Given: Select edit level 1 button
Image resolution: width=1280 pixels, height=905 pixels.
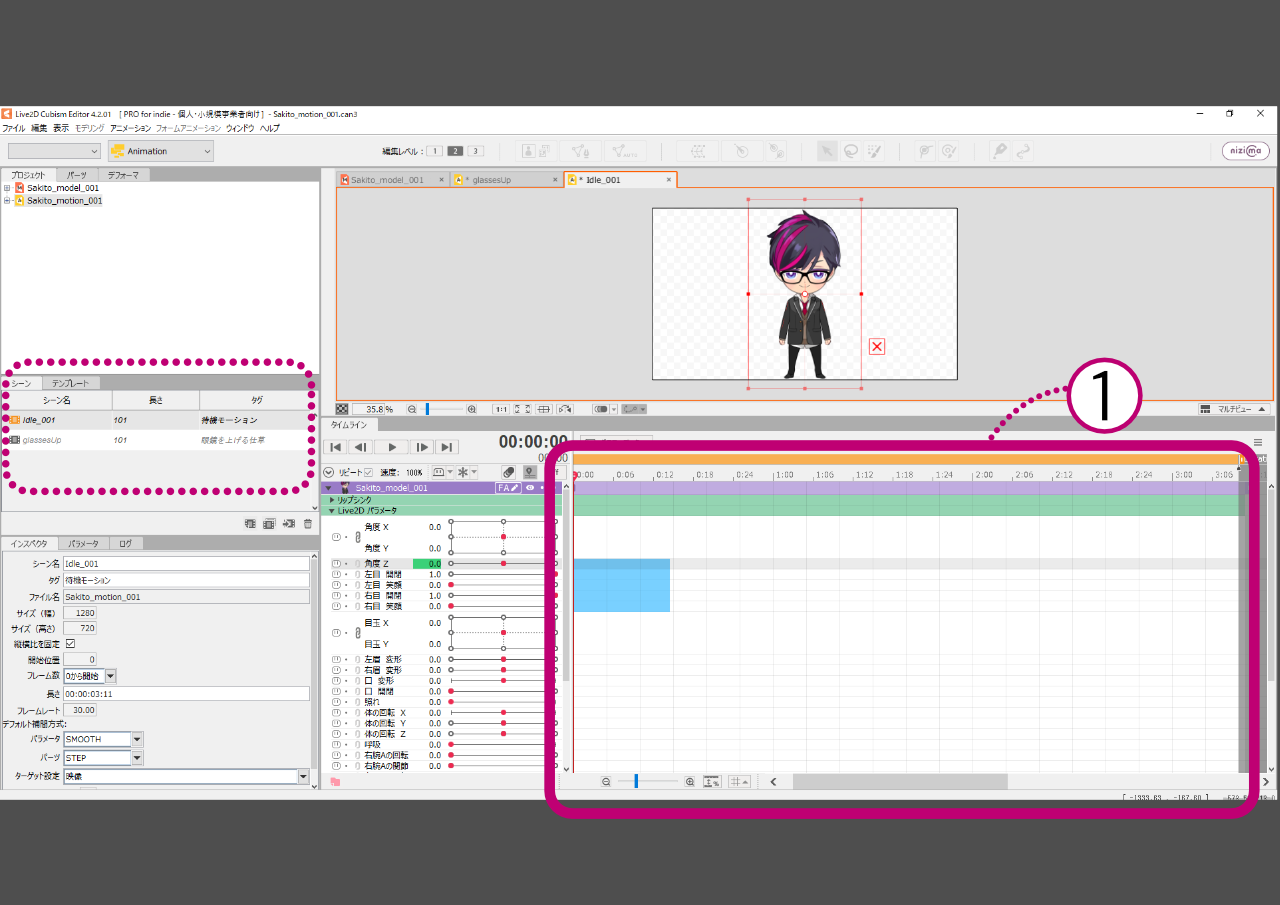Looking at the screenshot, I should pyautogui.click(x=434, y=151).
